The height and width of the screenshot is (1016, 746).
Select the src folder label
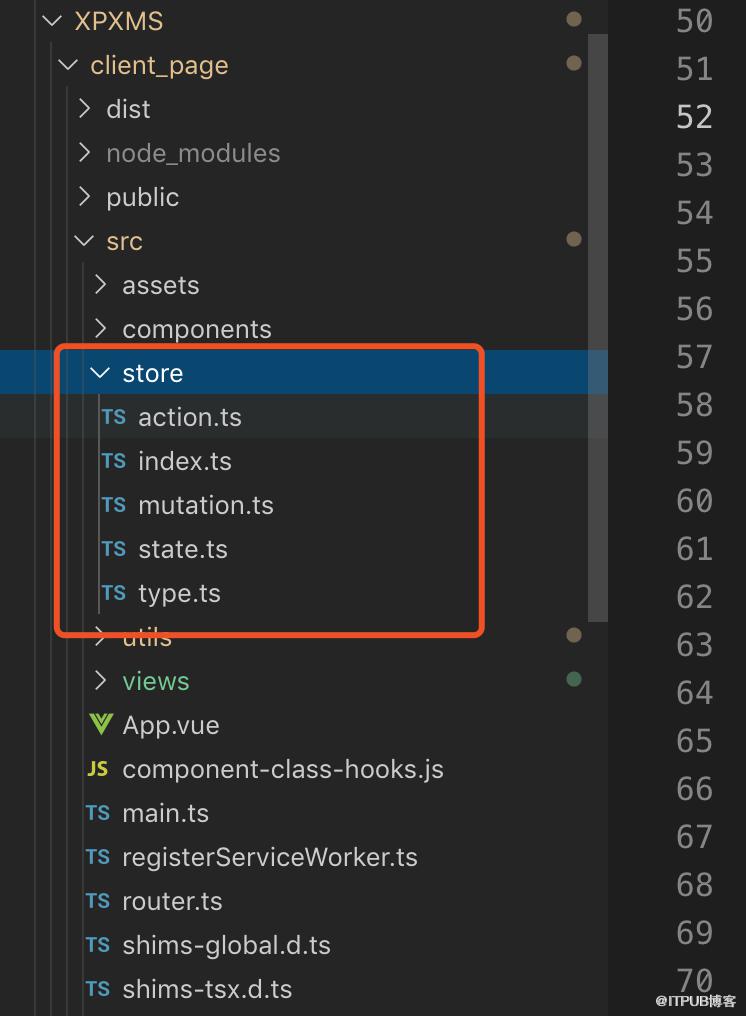point(124,241)
